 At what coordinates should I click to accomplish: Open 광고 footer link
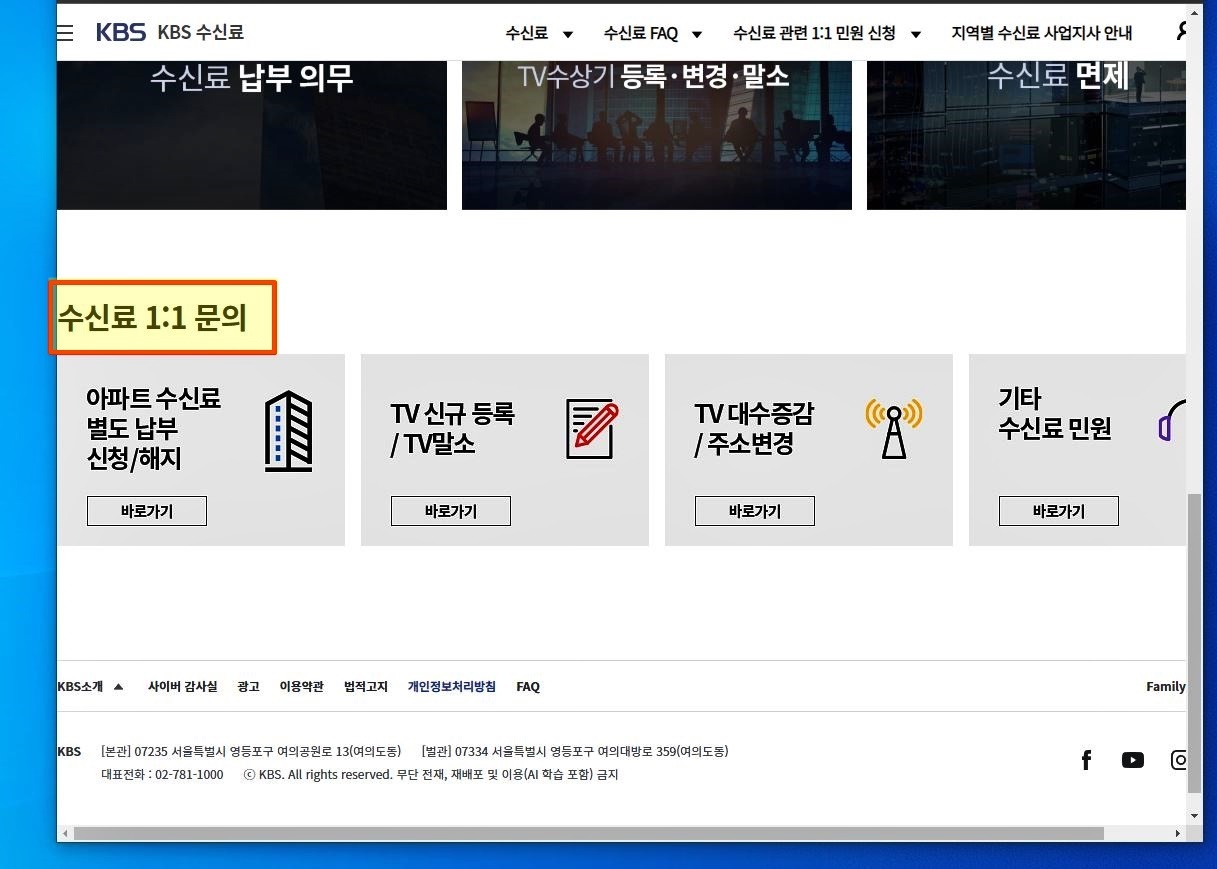[248, 687]
